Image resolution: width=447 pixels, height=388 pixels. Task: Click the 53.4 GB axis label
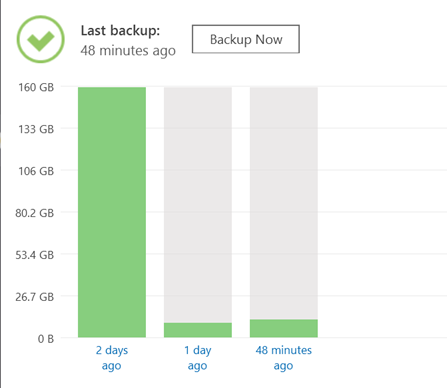click(x=35, y=255)
